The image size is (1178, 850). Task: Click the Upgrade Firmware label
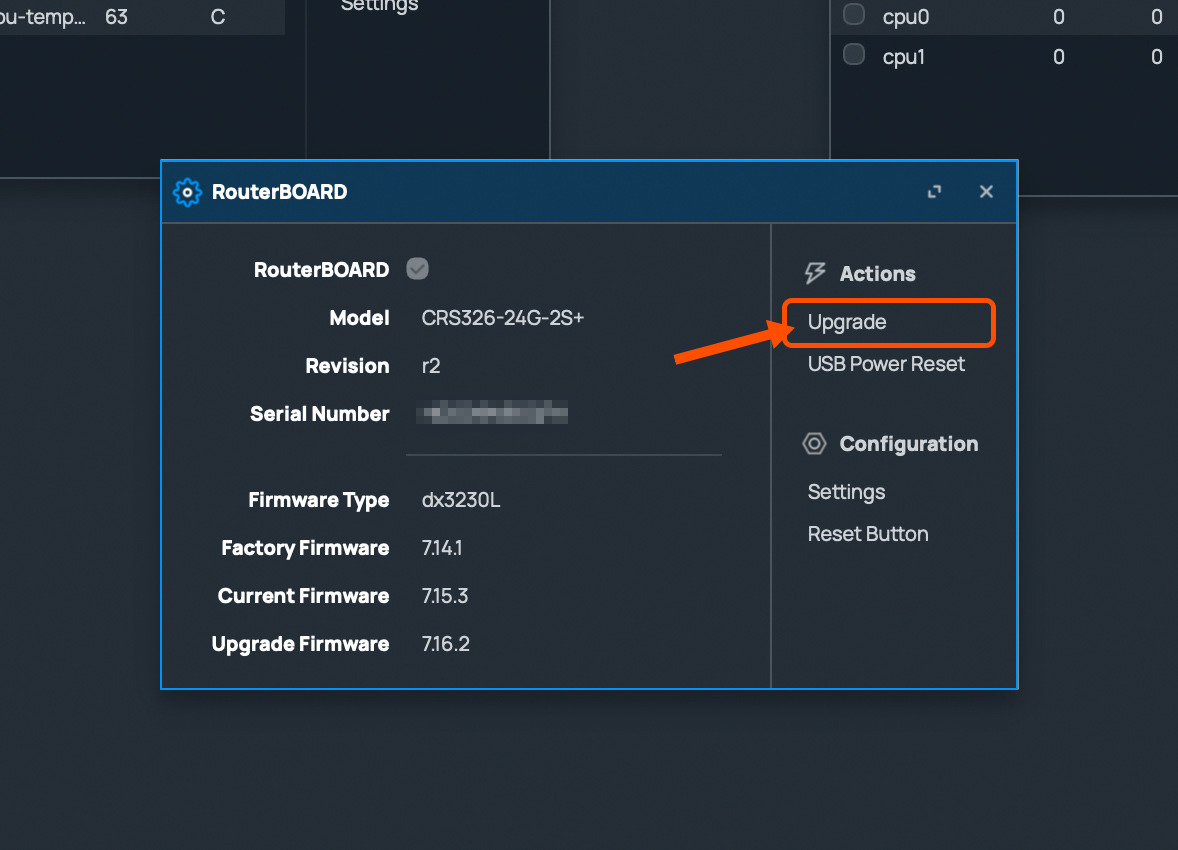pos(300,645)
